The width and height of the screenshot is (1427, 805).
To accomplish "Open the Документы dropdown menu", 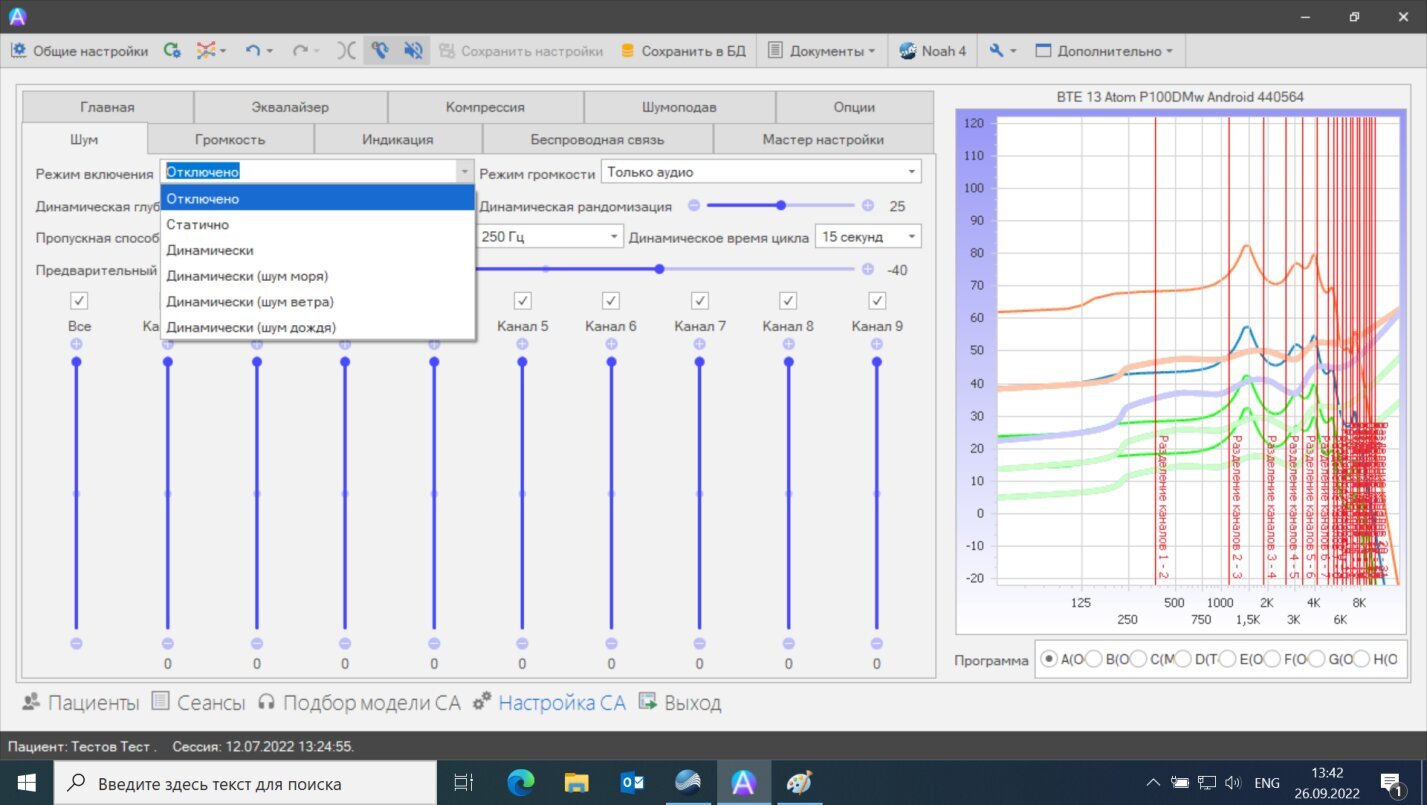I will coord(822,51).
